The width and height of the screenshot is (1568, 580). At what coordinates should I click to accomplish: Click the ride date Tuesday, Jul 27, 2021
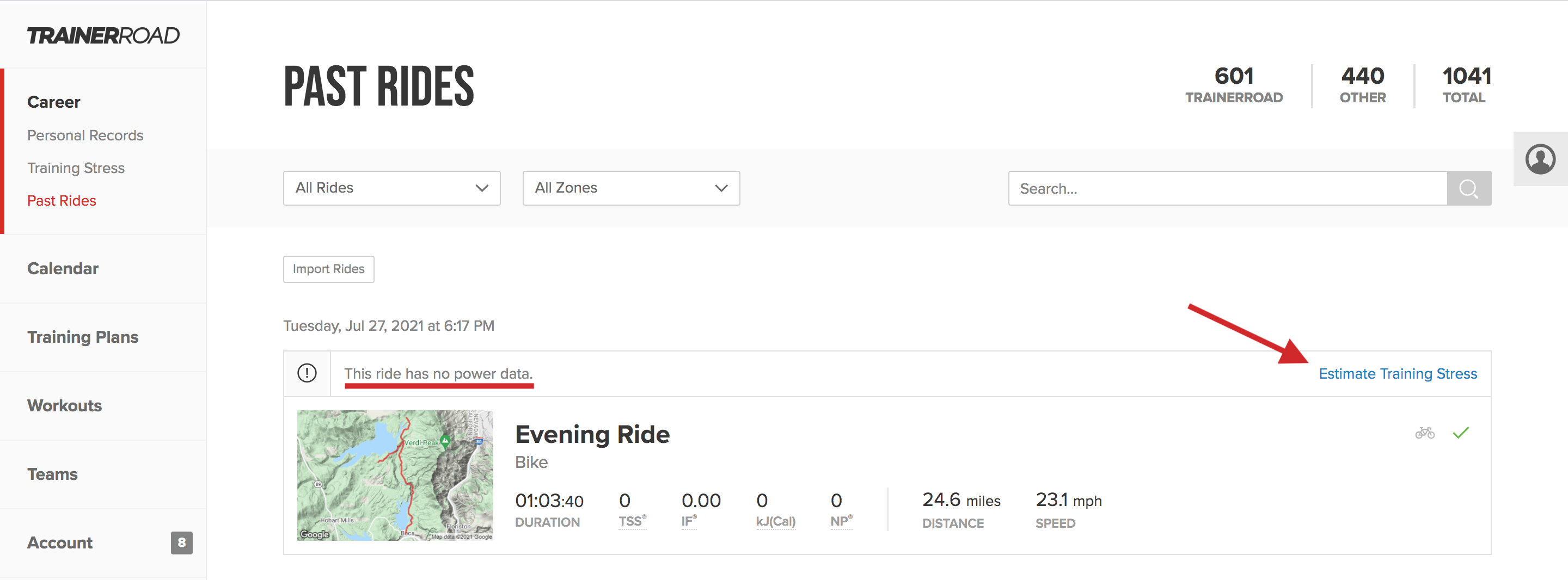389,325
